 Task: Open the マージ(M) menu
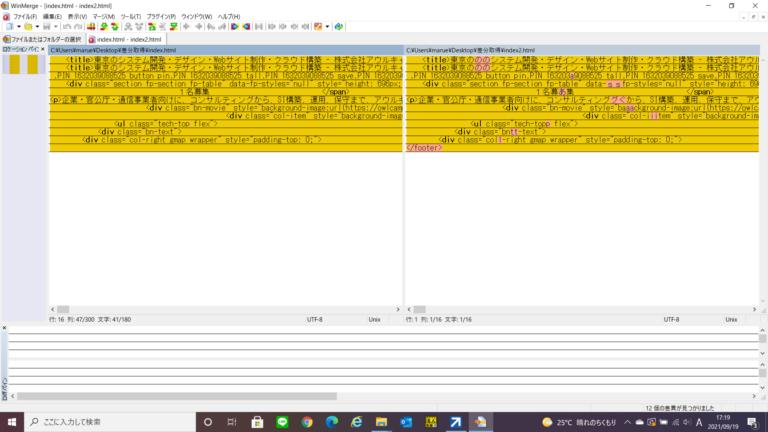(102, 16)
